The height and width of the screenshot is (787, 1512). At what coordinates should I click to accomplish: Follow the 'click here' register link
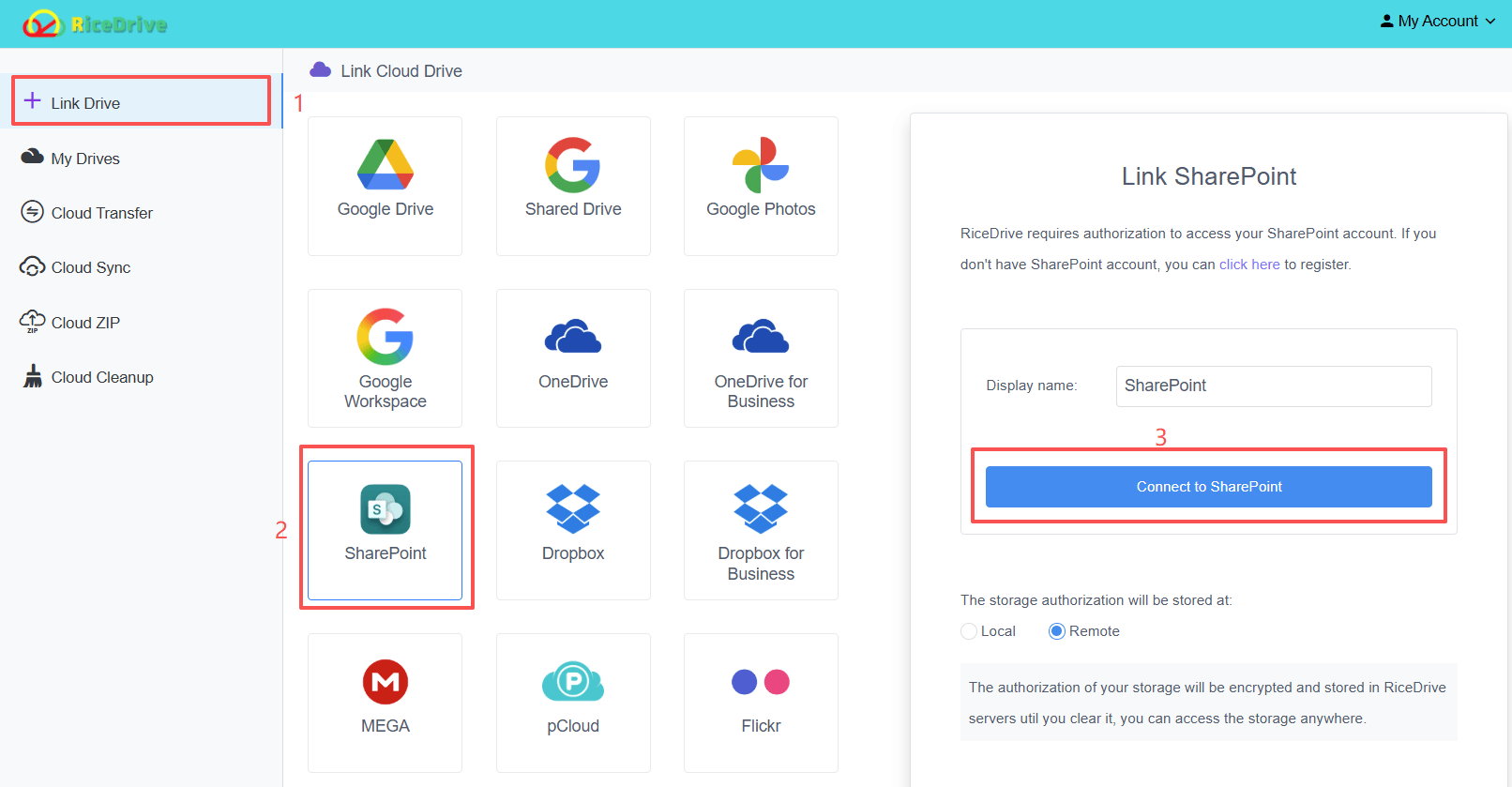coord(1249,265)
